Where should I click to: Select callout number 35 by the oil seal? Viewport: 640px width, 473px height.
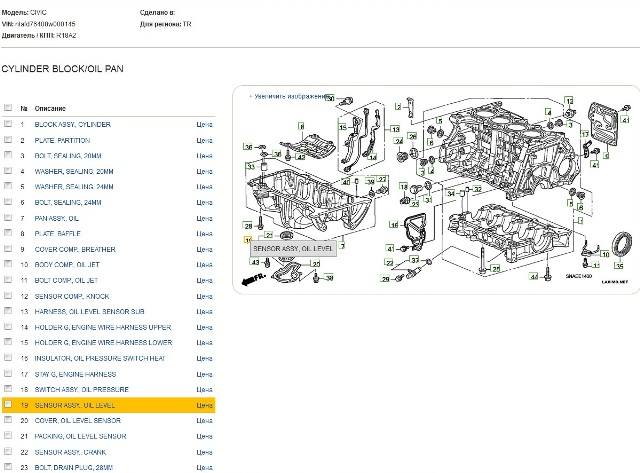(619, 266)
